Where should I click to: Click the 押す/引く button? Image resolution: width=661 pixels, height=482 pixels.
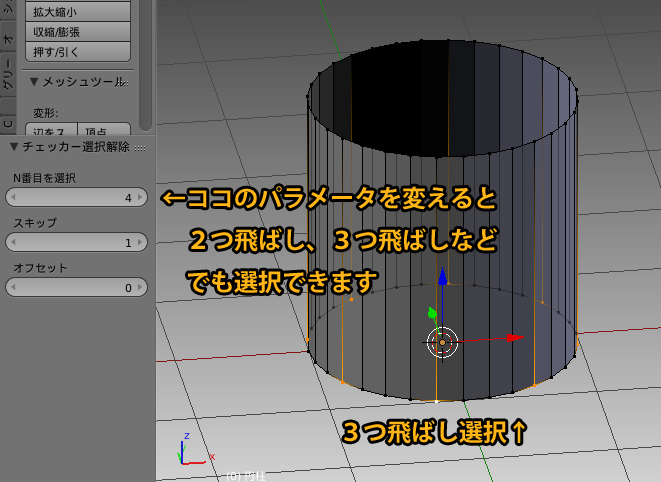coord(78,51)
